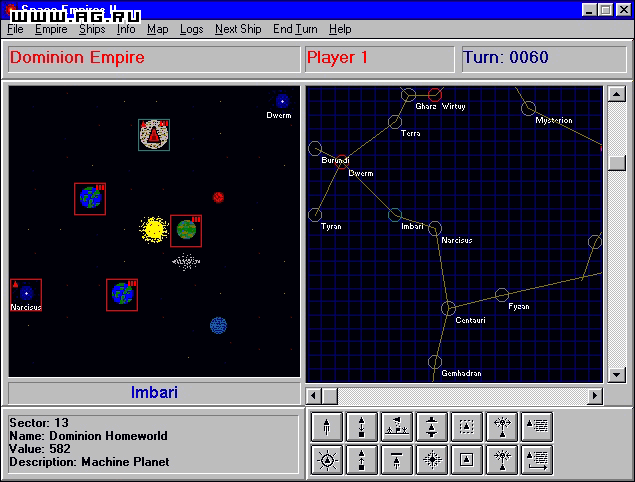Open the Map menu
The image size is (635, 482).
(x=158, y=29)
